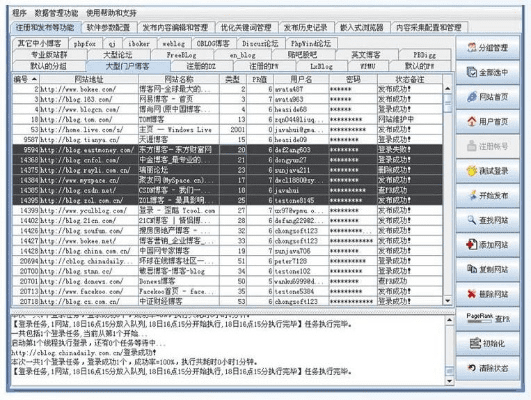Click the site table scroll-down arrow
Screen dimensions: 531x400
coord(447,300)
